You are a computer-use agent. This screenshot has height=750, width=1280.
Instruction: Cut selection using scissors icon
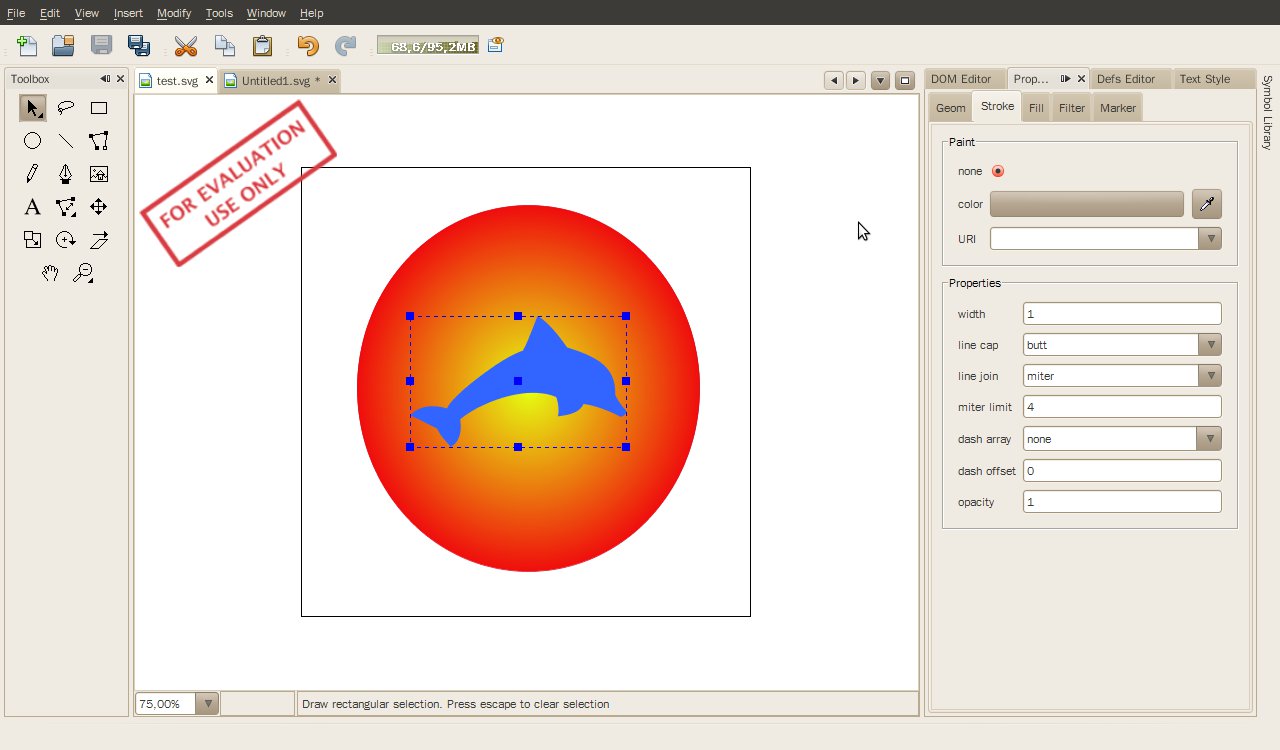click(x=186, y=46)
